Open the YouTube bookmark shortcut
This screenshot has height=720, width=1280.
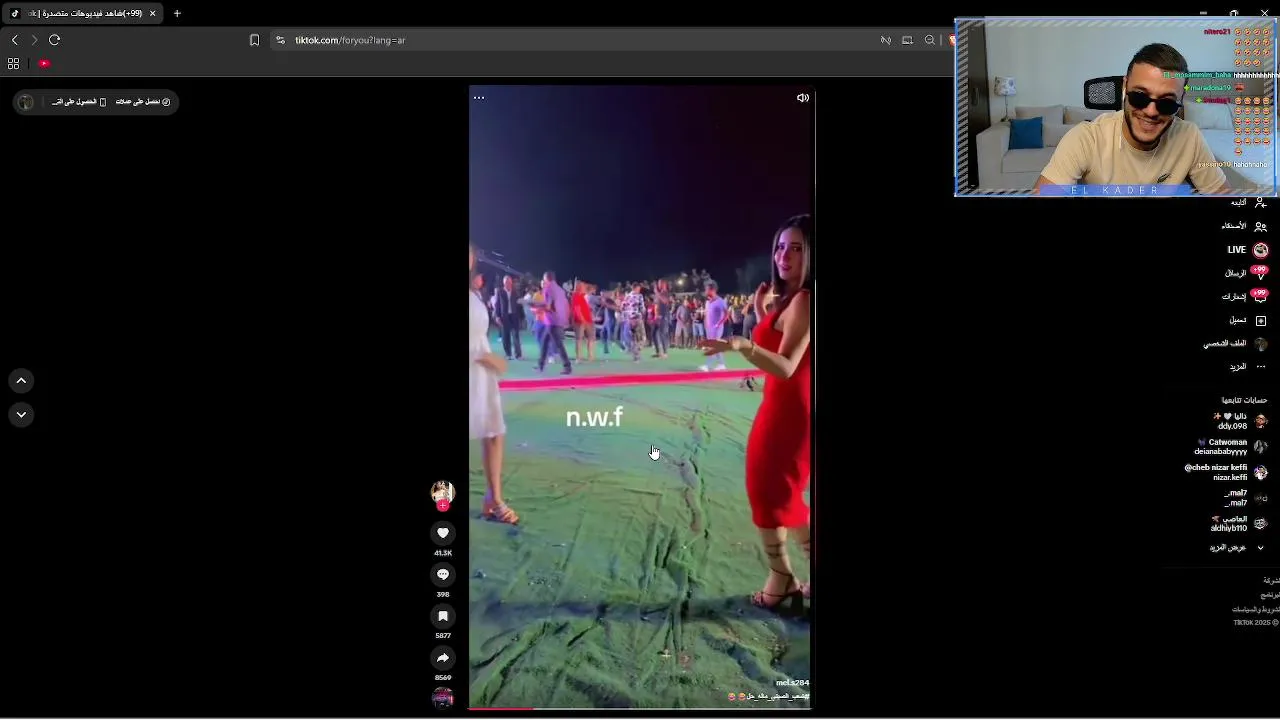[x=44, y=63]
